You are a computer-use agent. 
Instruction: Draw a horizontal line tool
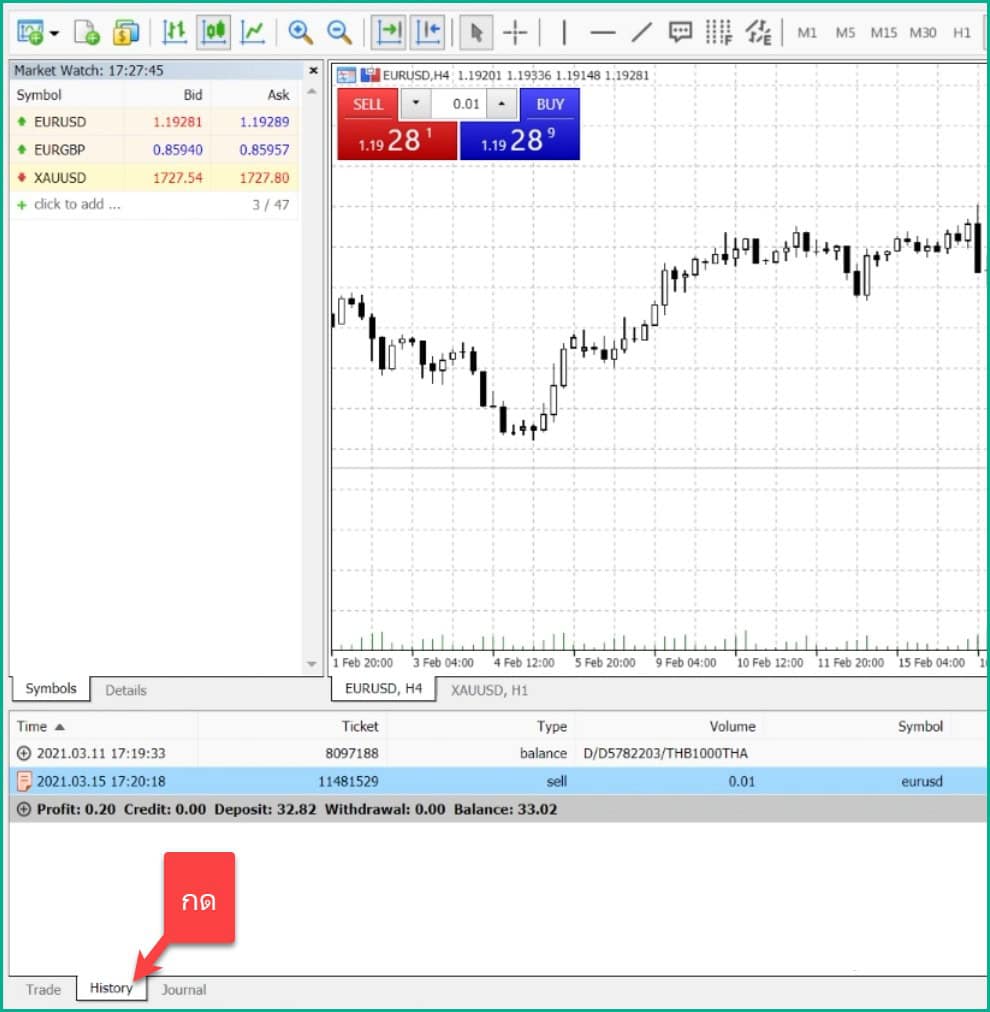603,32
